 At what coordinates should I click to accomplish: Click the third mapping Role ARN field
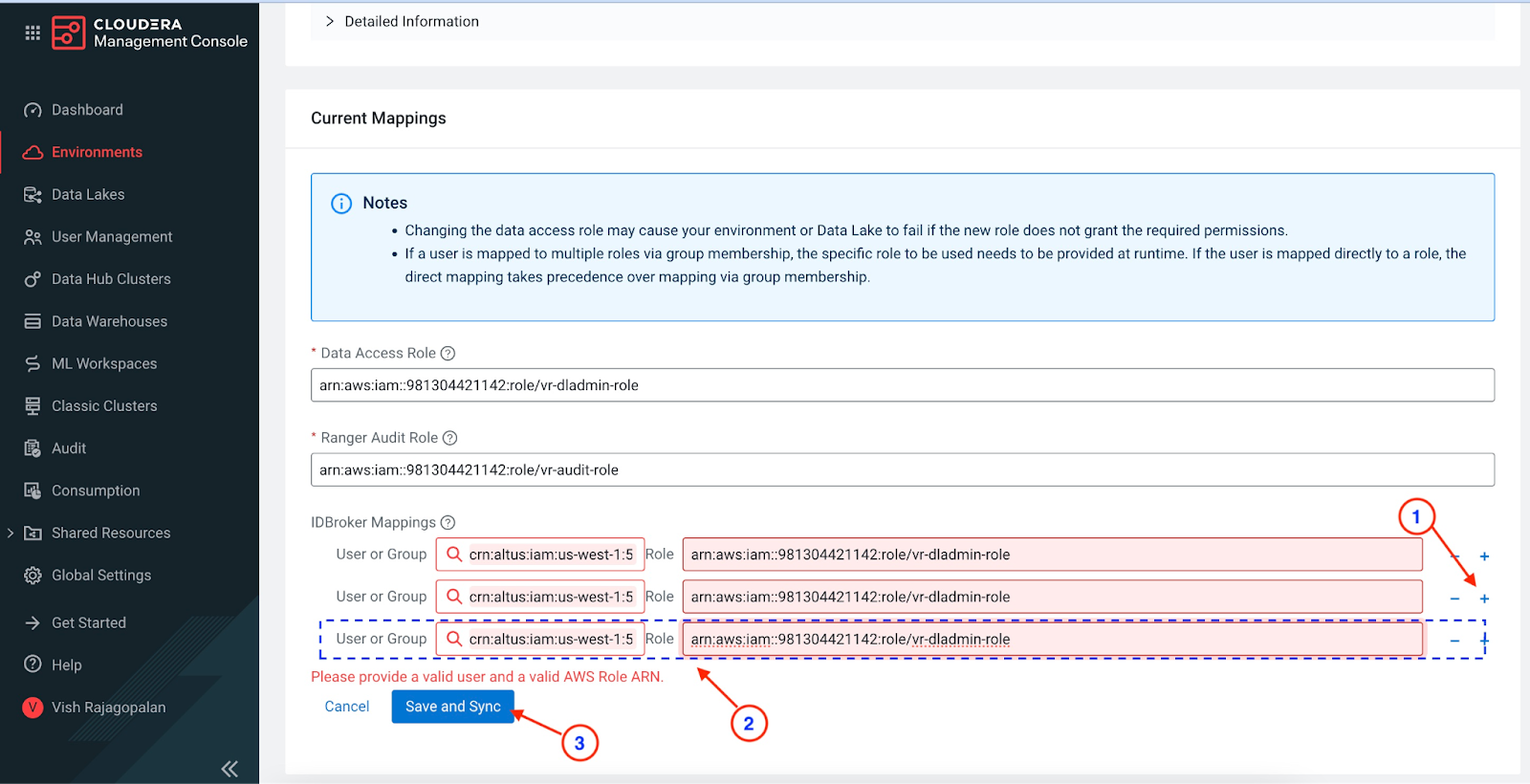1052,640
